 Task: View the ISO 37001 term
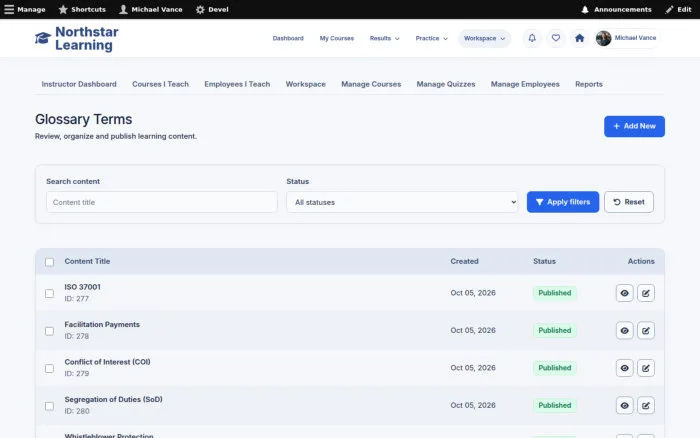[x=624, y=293]
